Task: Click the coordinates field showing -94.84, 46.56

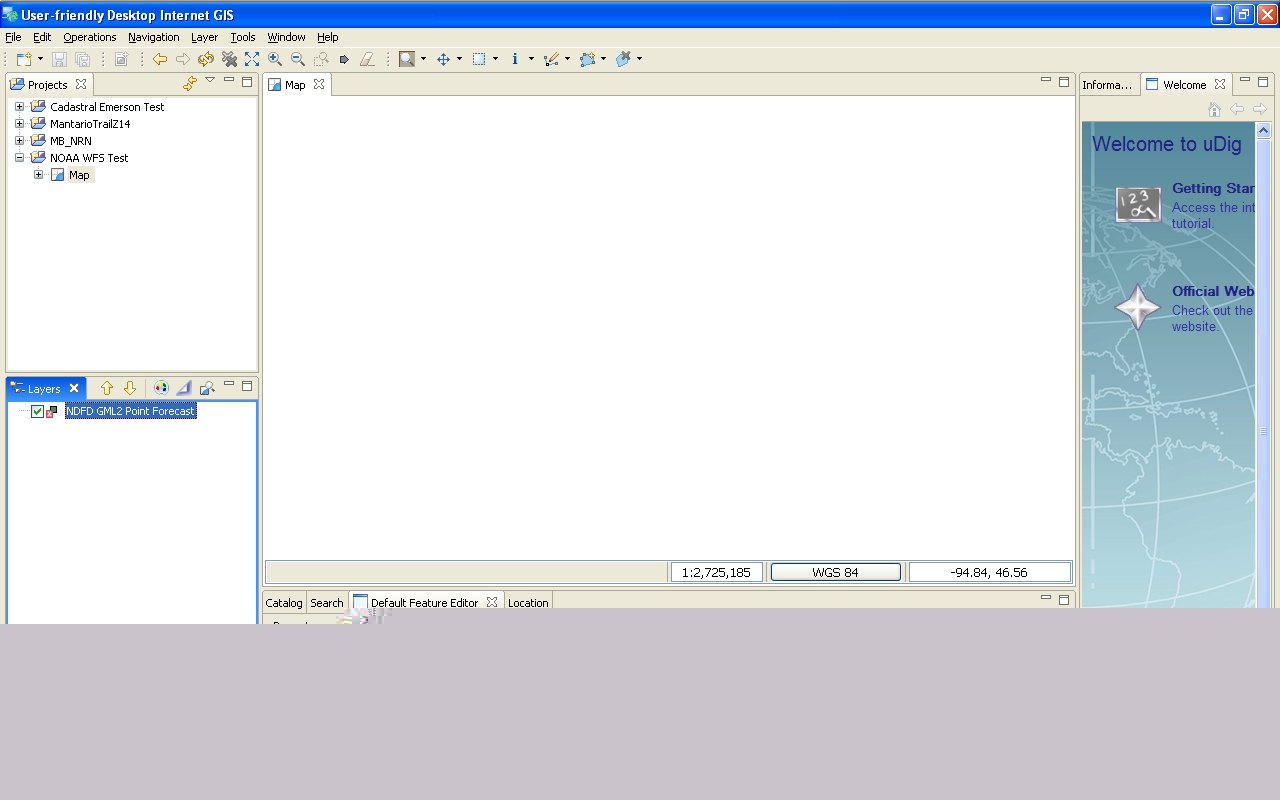Action: tap(989, 572)
